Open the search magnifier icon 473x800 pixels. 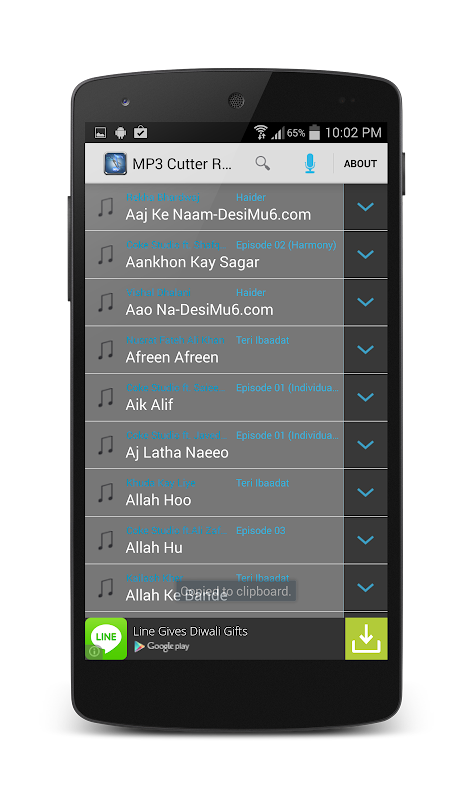(263, 163)
